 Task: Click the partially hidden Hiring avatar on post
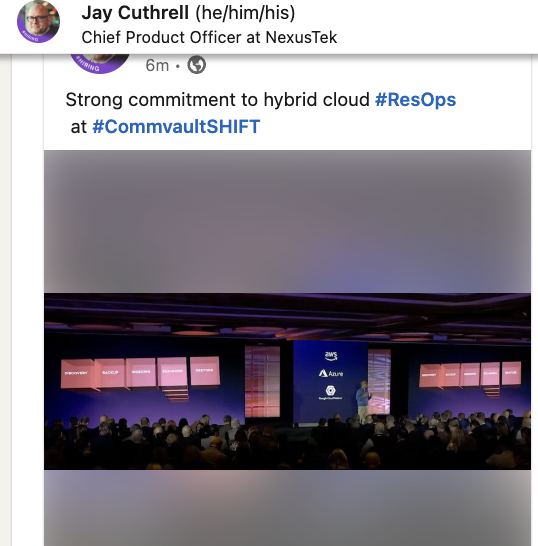100,64
